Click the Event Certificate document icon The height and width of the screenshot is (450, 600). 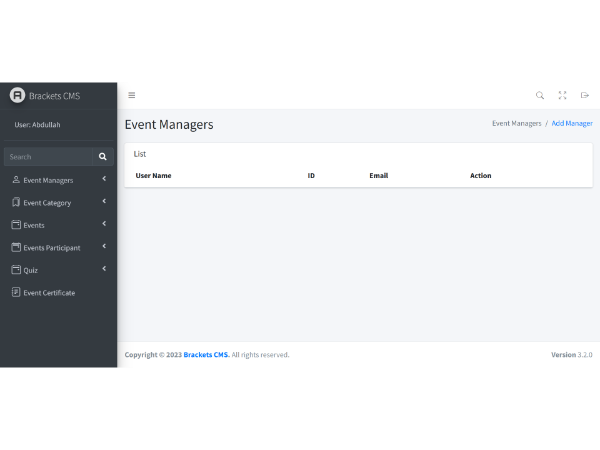tap(16, 292)
